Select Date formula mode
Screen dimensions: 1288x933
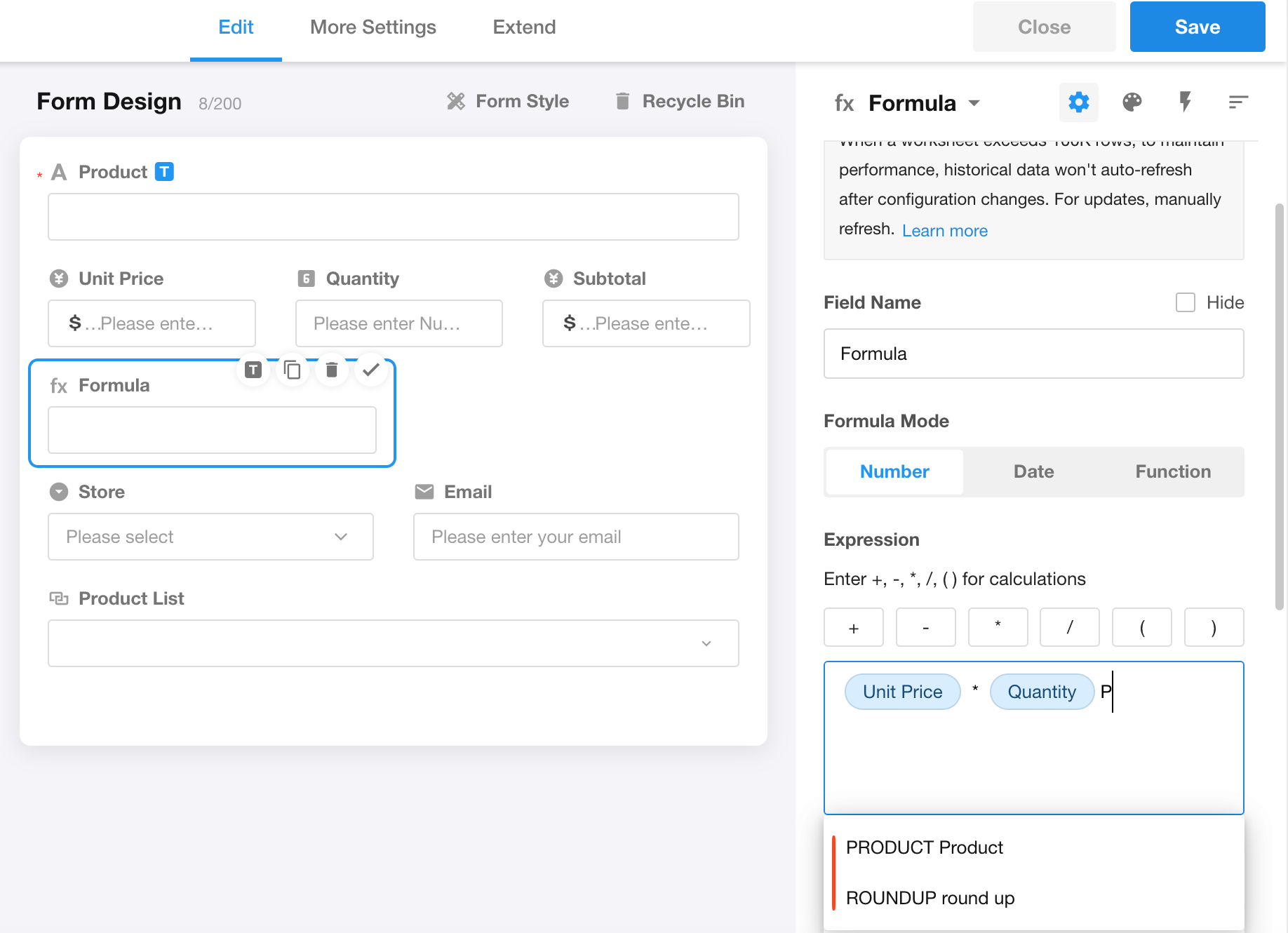pyautogui.click(x=1033, y=471)
